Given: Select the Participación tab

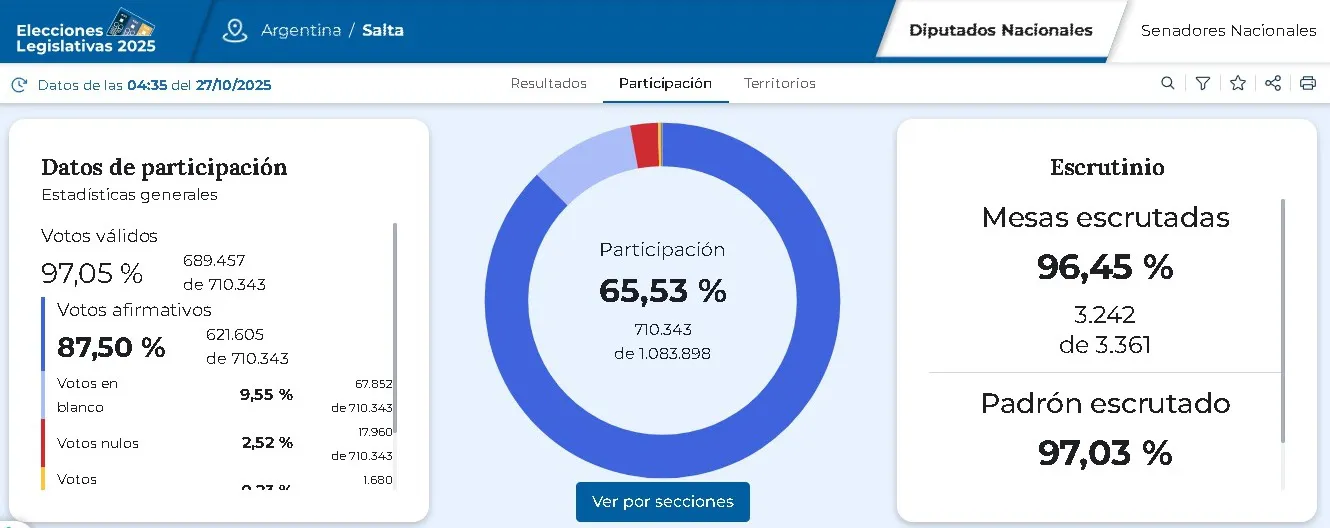Looking at the screenshot, I should tap(665, 84).
